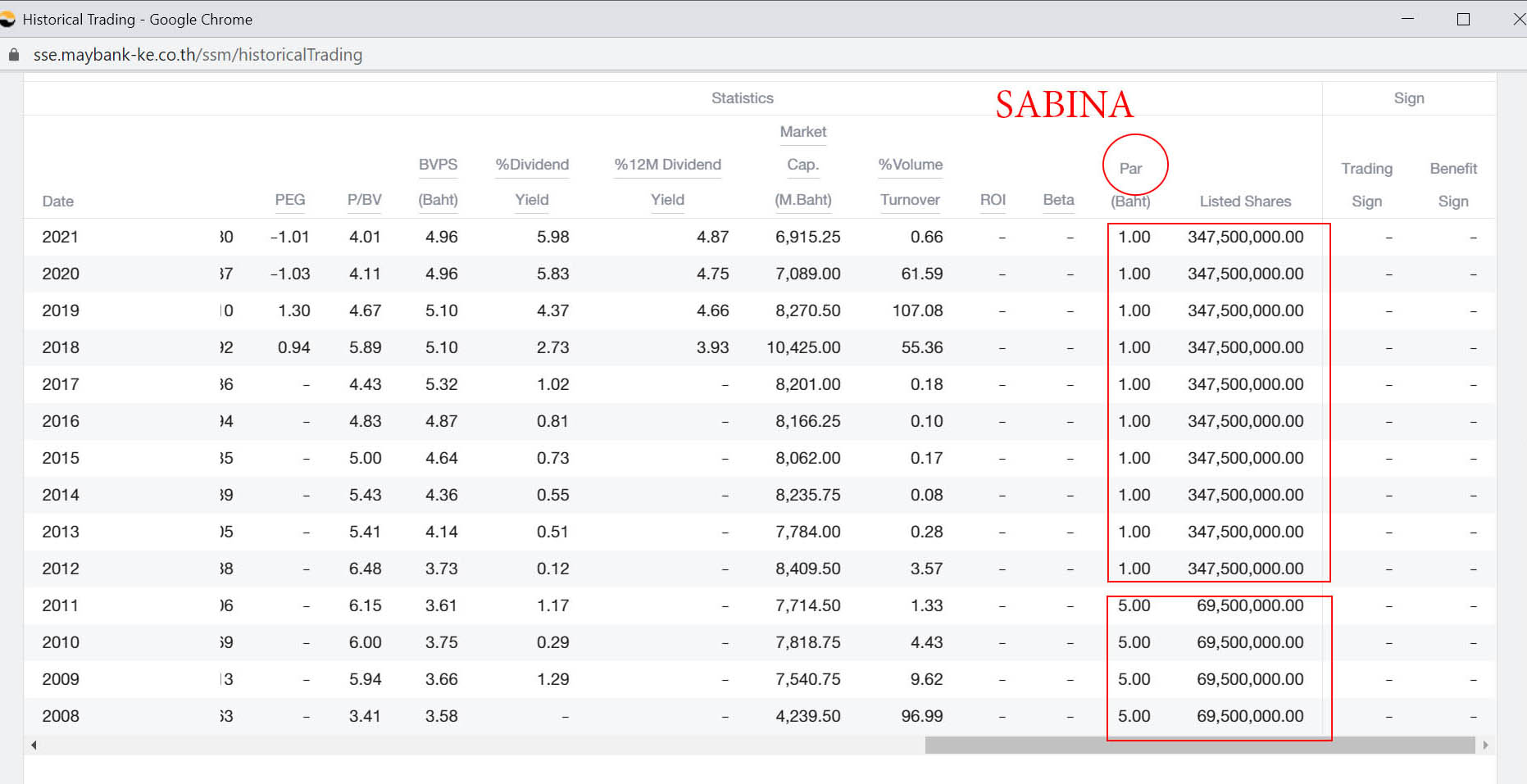Click the %Volume Turnover column header
This screenshot has width=1527, height=784.
coord(910,182)
